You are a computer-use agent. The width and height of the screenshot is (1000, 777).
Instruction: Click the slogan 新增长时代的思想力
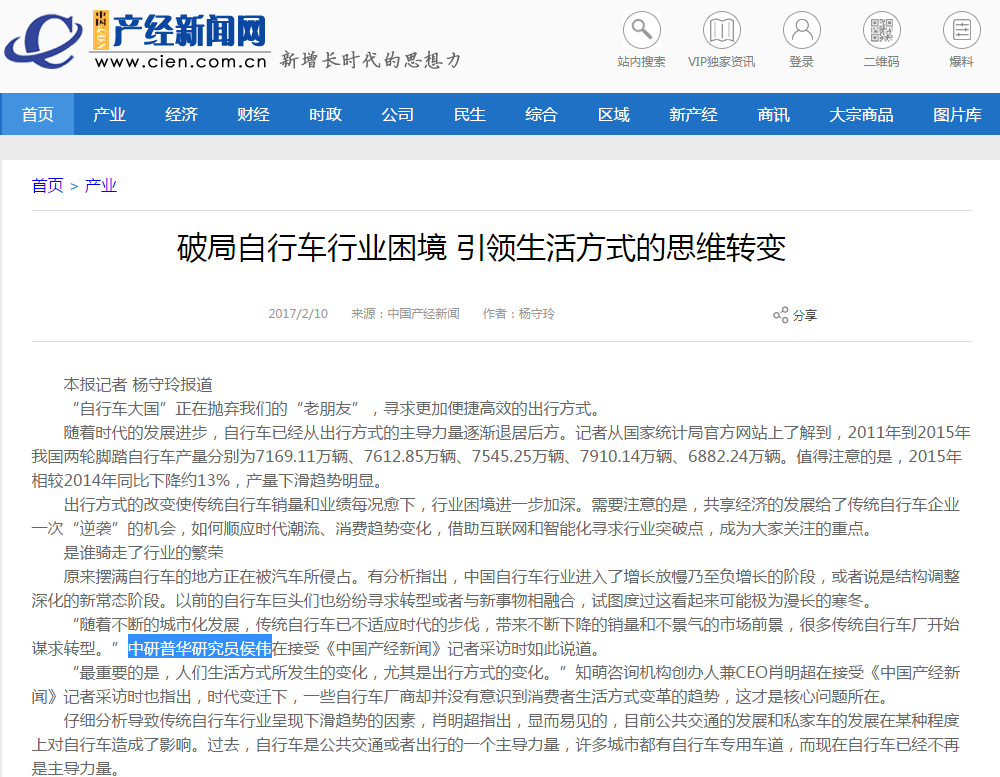pyautogui.click(x=371, y=60)
